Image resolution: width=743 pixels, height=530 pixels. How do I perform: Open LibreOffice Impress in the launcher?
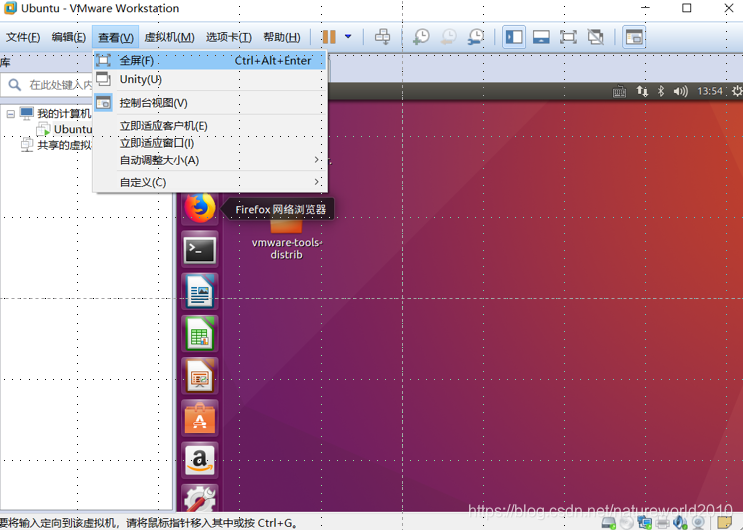pos(200,376)
